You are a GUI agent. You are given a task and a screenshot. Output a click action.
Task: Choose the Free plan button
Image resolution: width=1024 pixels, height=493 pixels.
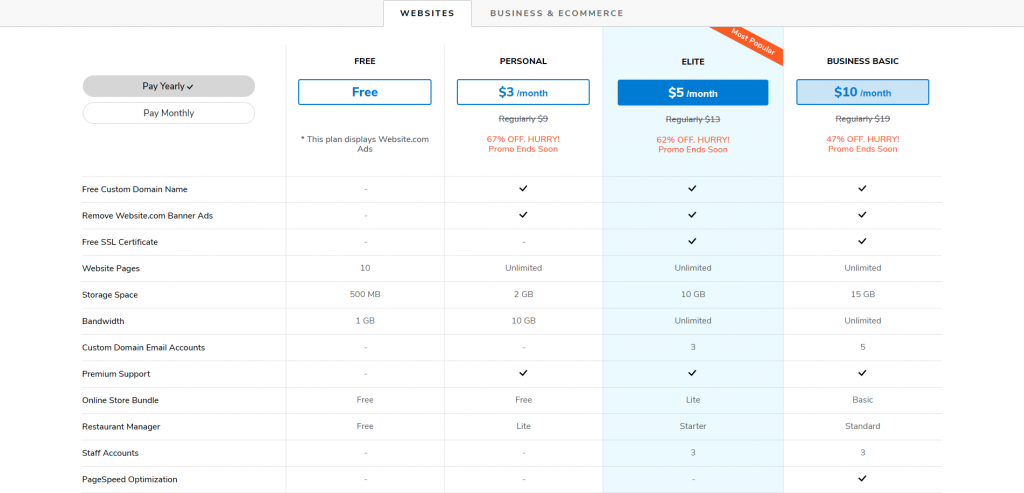tap(364, 92)
